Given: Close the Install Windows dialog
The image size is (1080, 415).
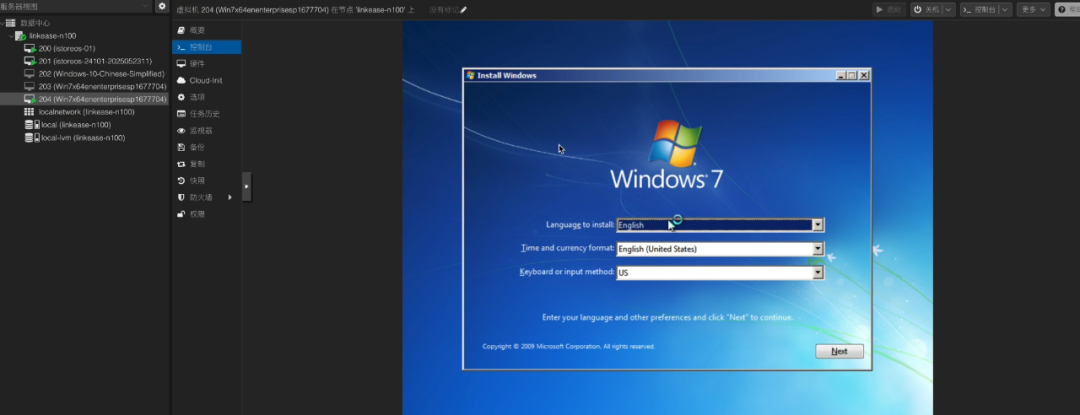Looking at the screenshot, I should tap(864, 76).
